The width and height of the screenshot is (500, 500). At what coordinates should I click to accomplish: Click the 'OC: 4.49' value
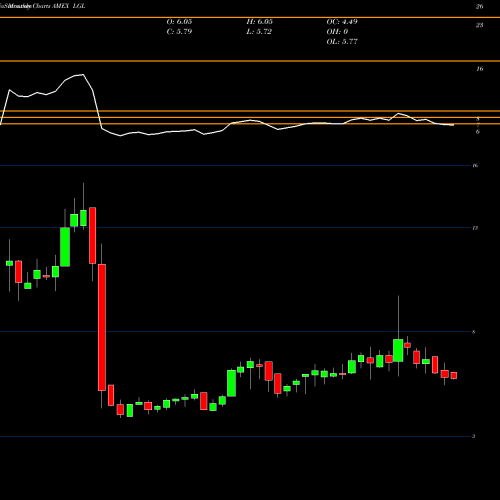pyautogui.click(x=342, y=22)
